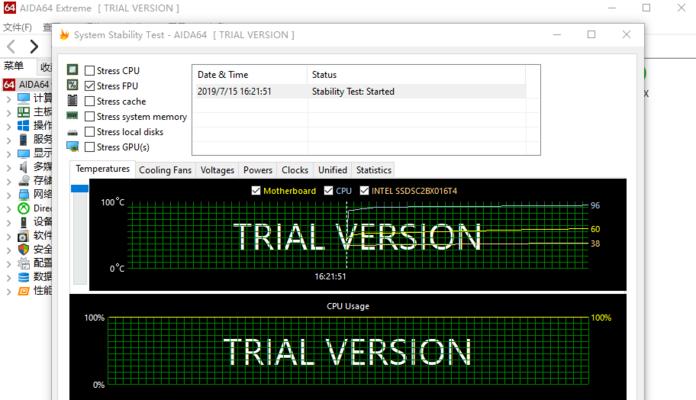Screen dimensions: 696x400
Task: Expand the display (显示) tree node
Action: [8, 154]
